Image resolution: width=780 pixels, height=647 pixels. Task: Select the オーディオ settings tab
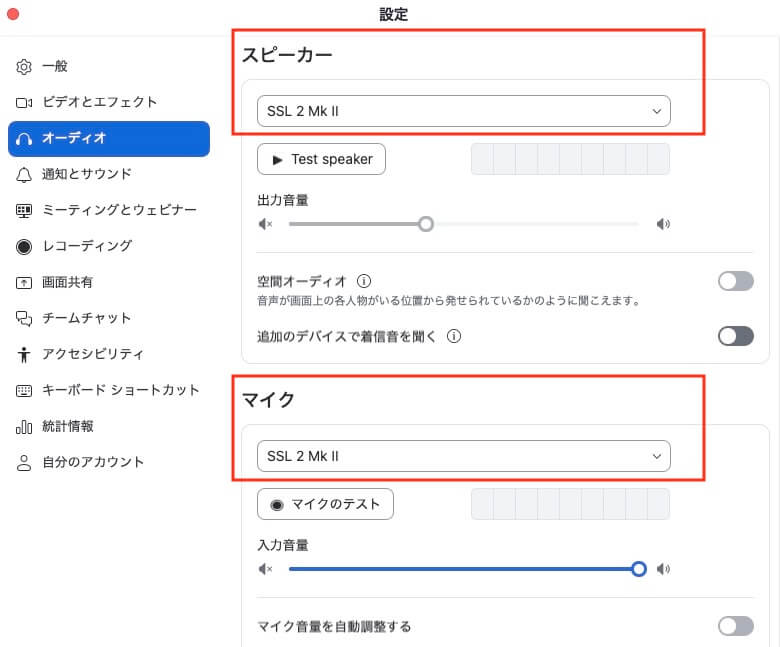pyautogui.click(x=109, y=139)
